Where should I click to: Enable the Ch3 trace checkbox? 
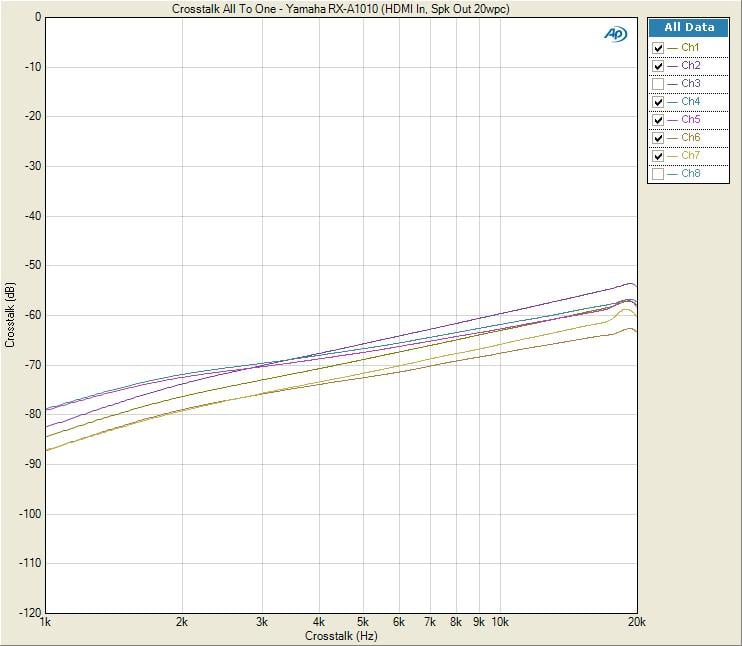[x=658, y=84]
